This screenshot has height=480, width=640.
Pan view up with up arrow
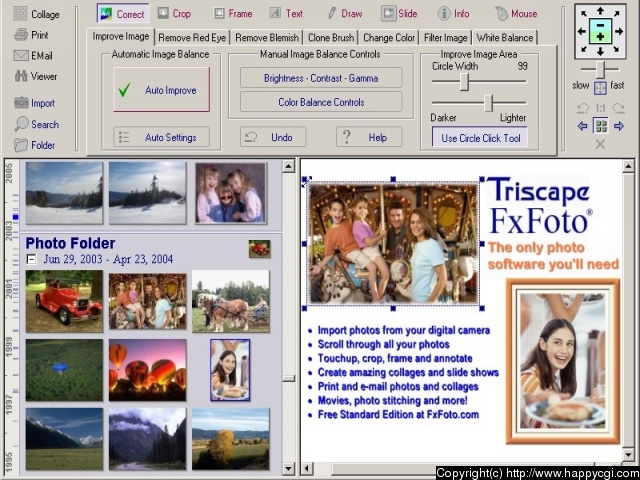(x=600, y=11)
